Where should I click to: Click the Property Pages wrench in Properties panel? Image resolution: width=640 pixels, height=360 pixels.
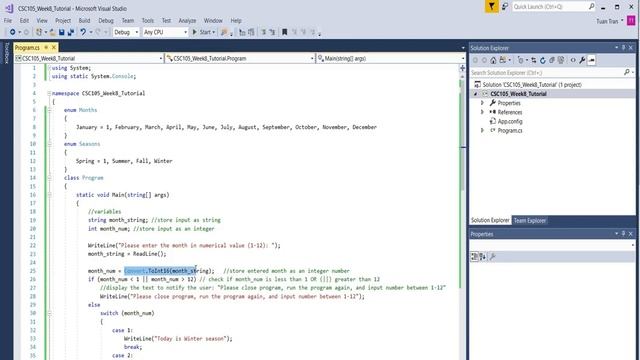coord(493,257)
